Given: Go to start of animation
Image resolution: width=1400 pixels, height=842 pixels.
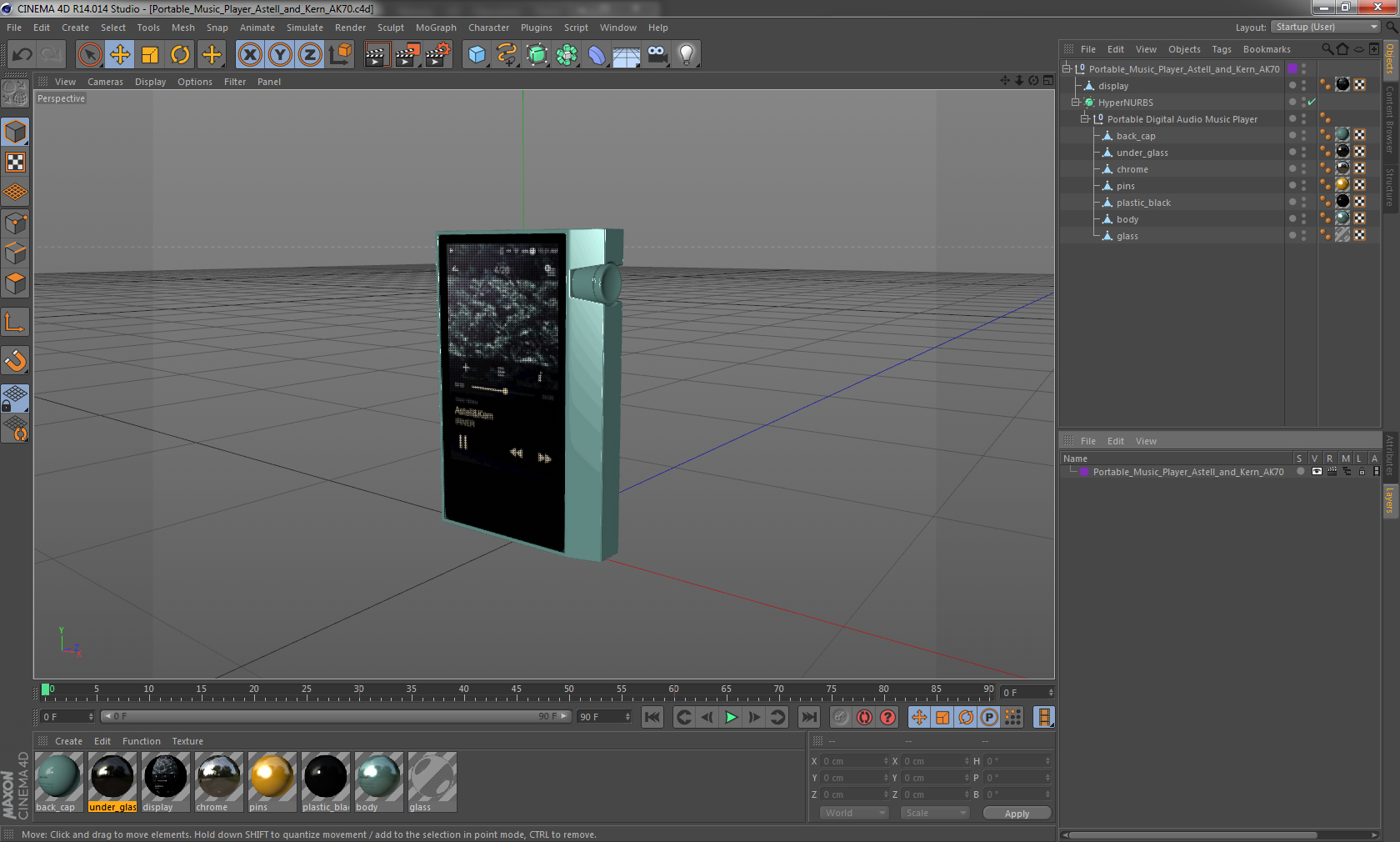Looking at the screenshot, I should [652, 717].
